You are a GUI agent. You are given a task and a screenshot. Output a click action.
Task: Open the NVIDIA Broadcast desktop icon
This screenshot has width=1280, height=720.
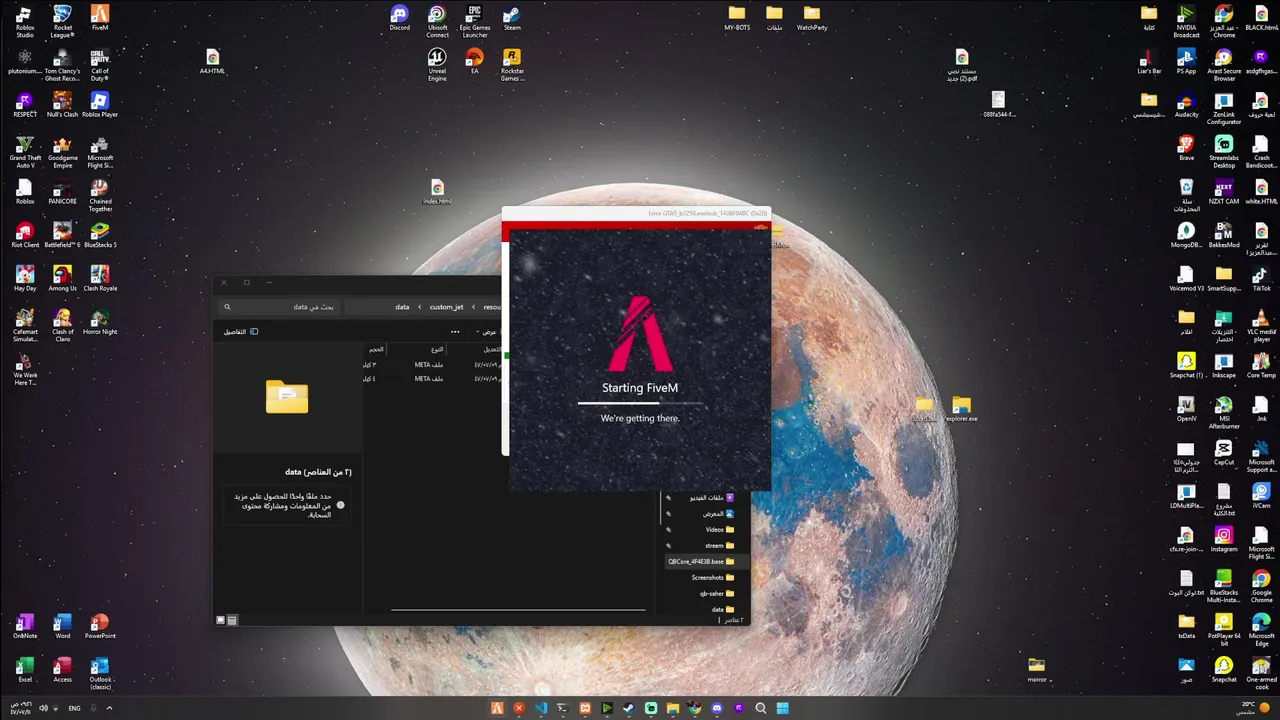click(x=1186, y=22)
